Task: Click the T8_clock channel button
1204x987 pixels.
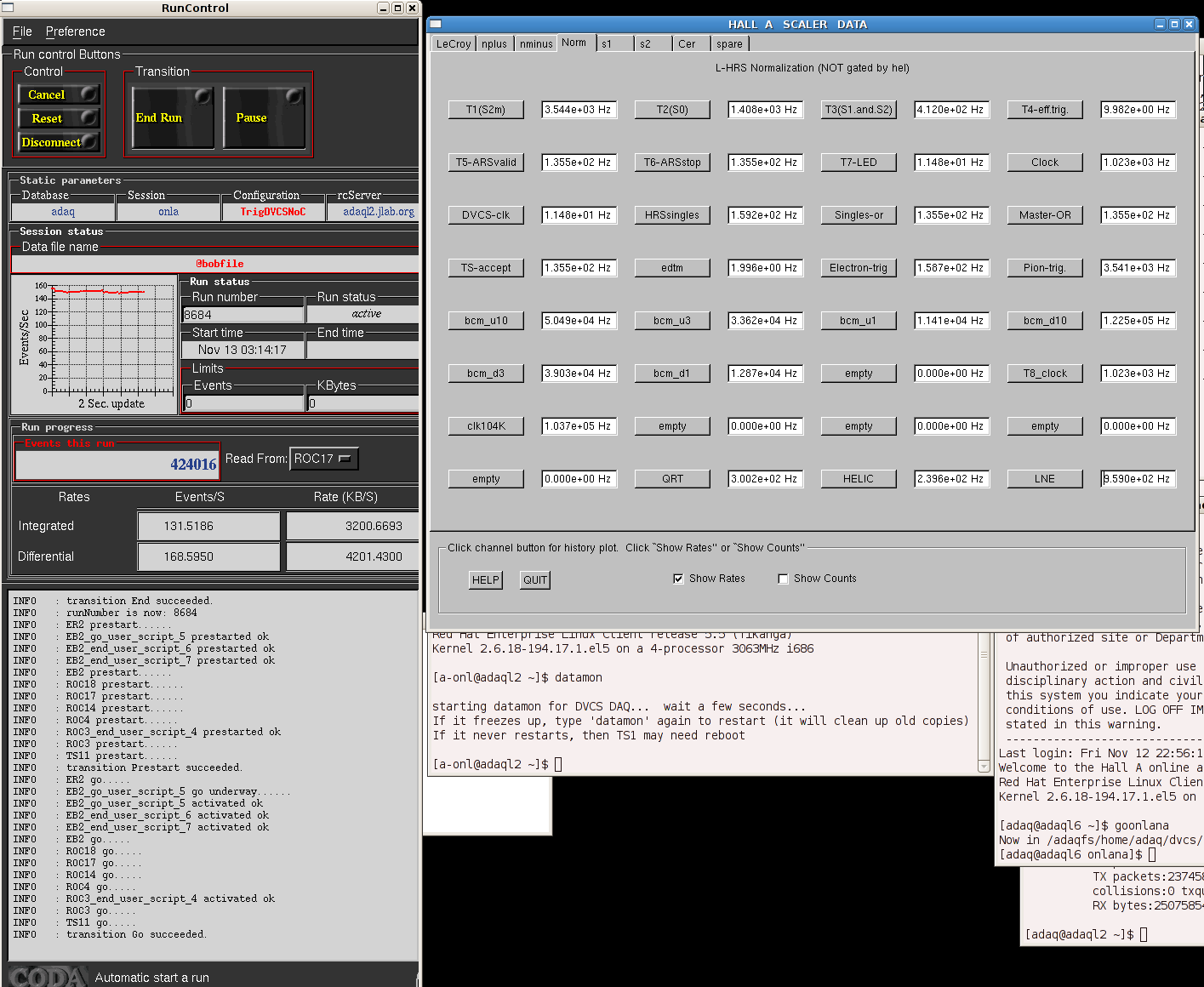Action: pos(1045,374)
